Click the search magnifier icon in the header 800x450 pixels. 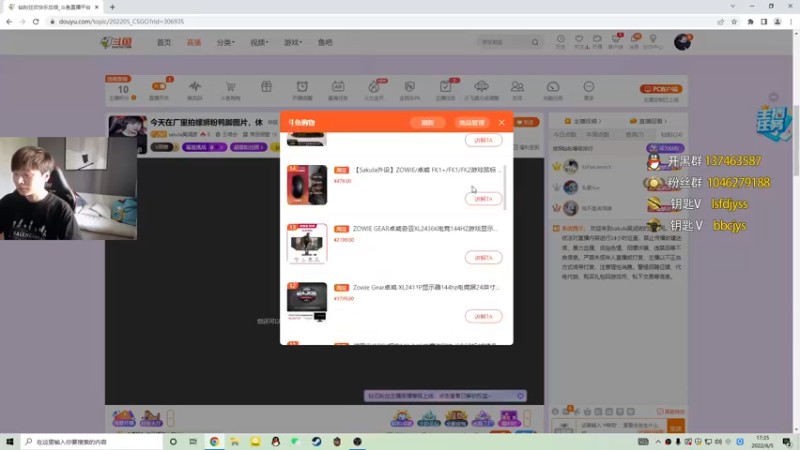(x=535, y=42)
